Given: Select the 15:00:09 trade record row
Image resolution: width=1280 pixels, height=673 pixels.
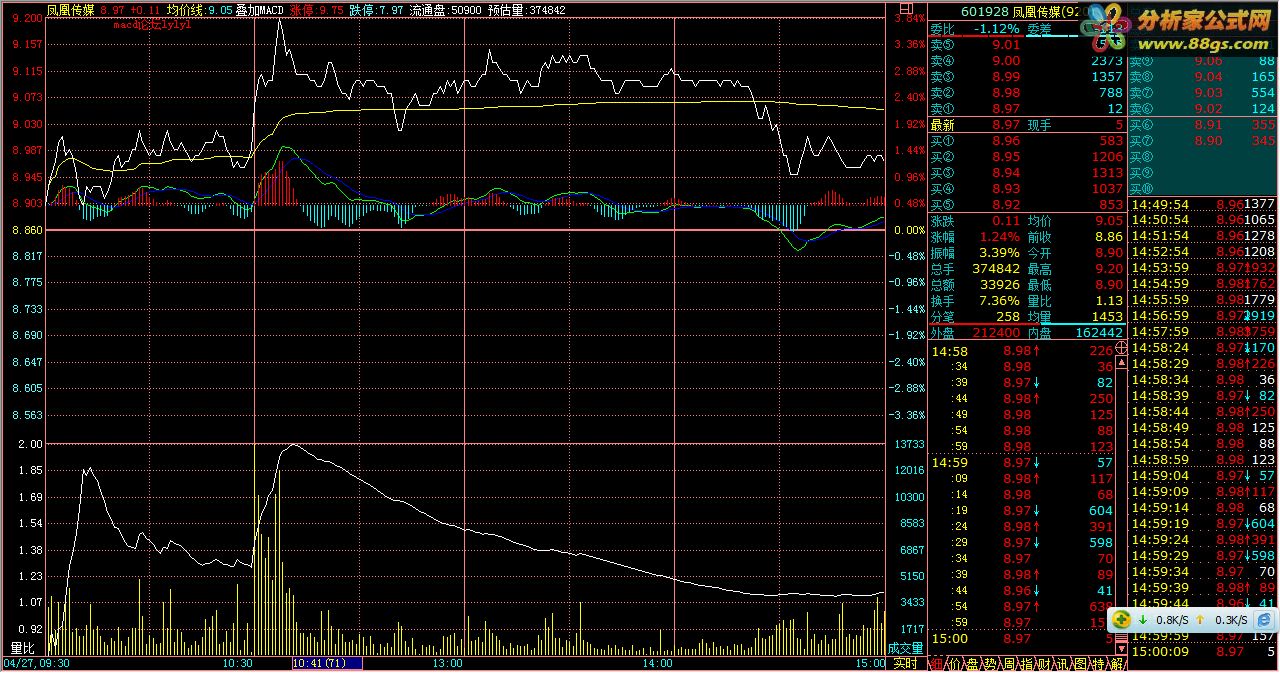Looking at the screenshot, I should coord(1204,652).
